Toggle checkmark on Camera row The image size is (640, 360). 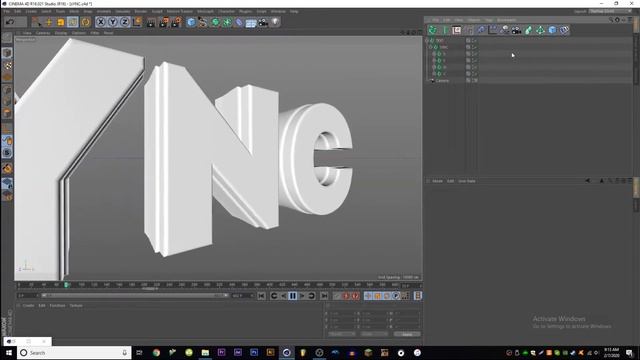475,80
